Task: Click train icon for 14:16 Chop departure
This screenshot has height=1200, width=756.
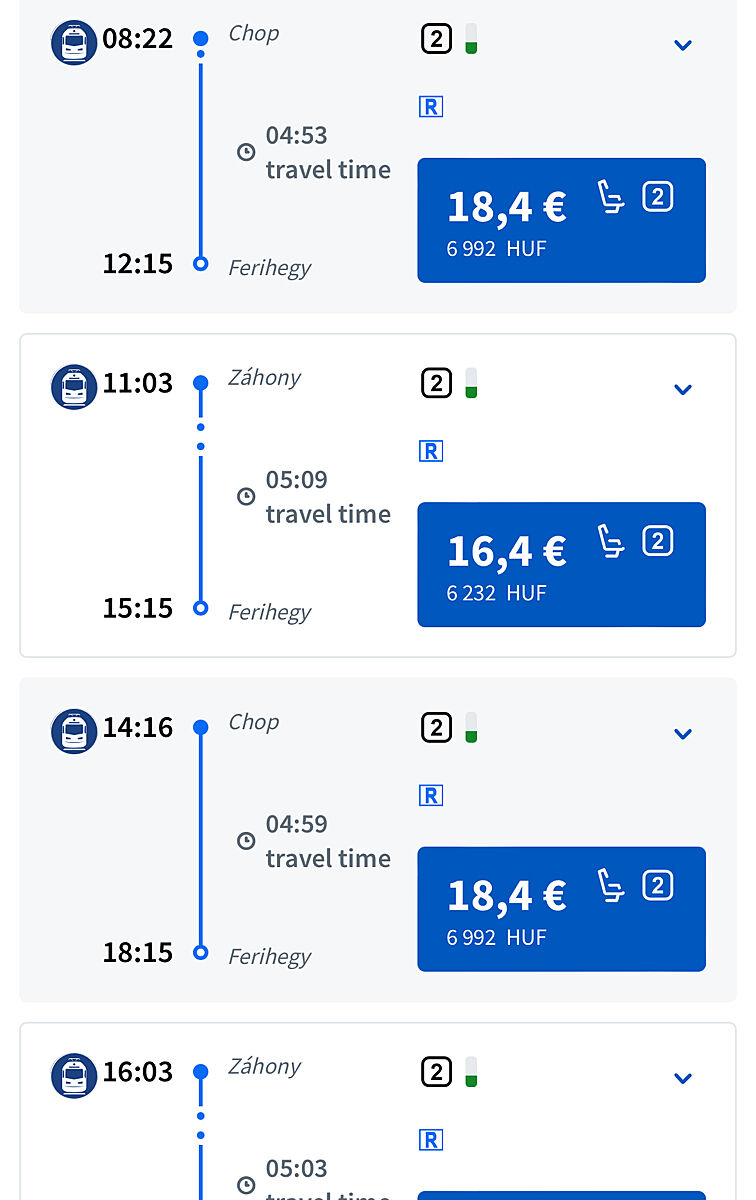Action: 74,731
